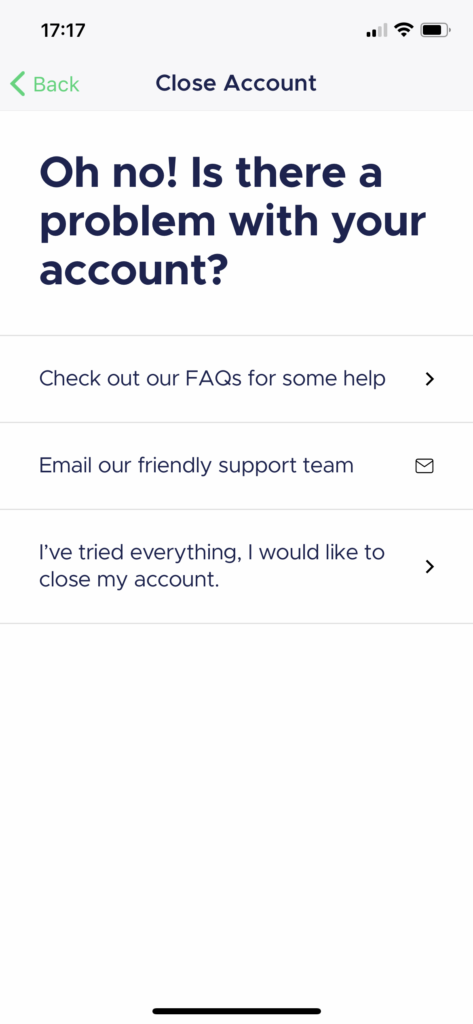The height and width of the screenshot is (1024, 473).
Task: Tap the 'close my account.' text line
Action: coord(129,580)
